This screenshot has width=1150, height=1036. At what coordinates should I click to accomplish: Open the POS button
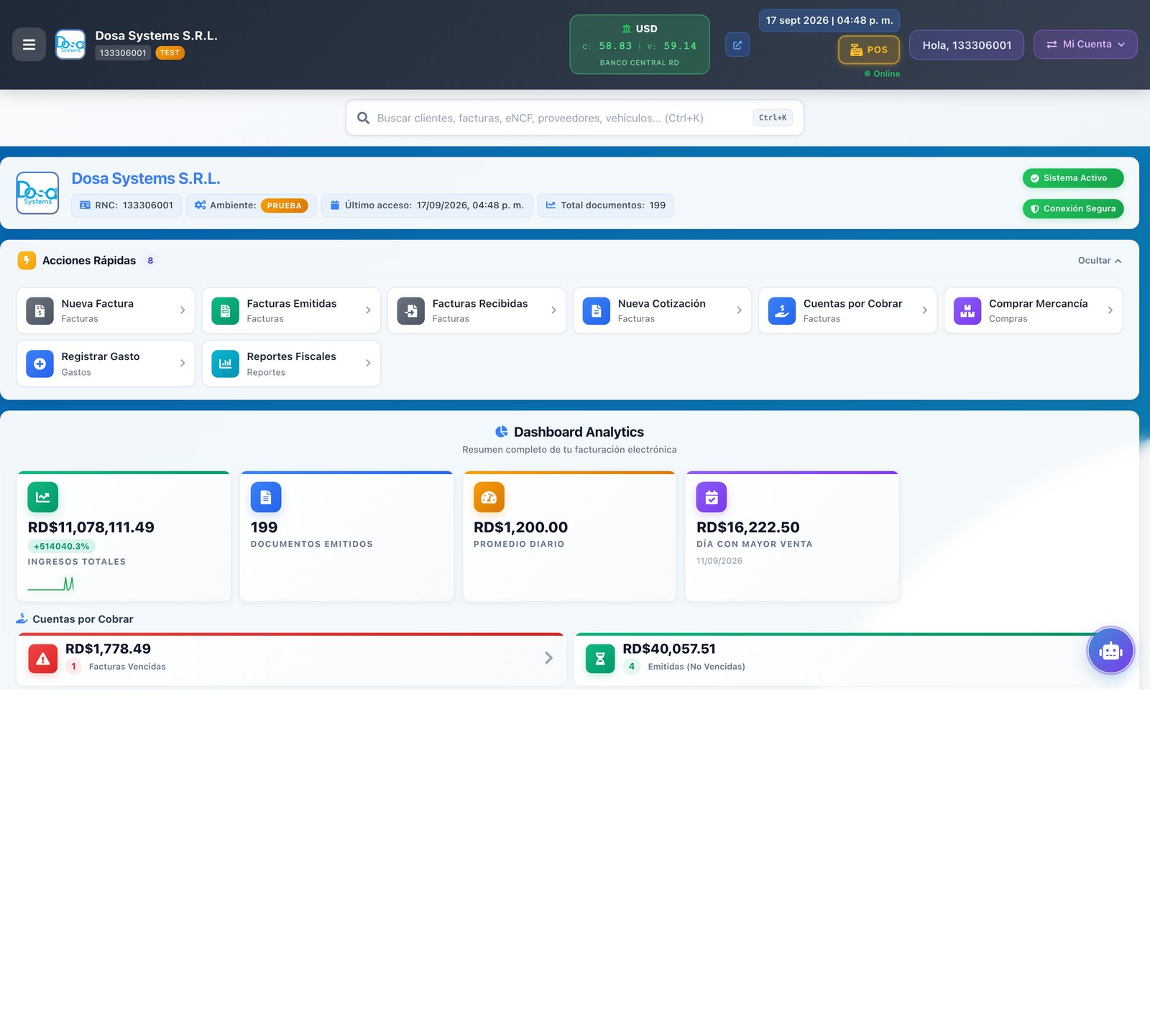coord(869,50)
